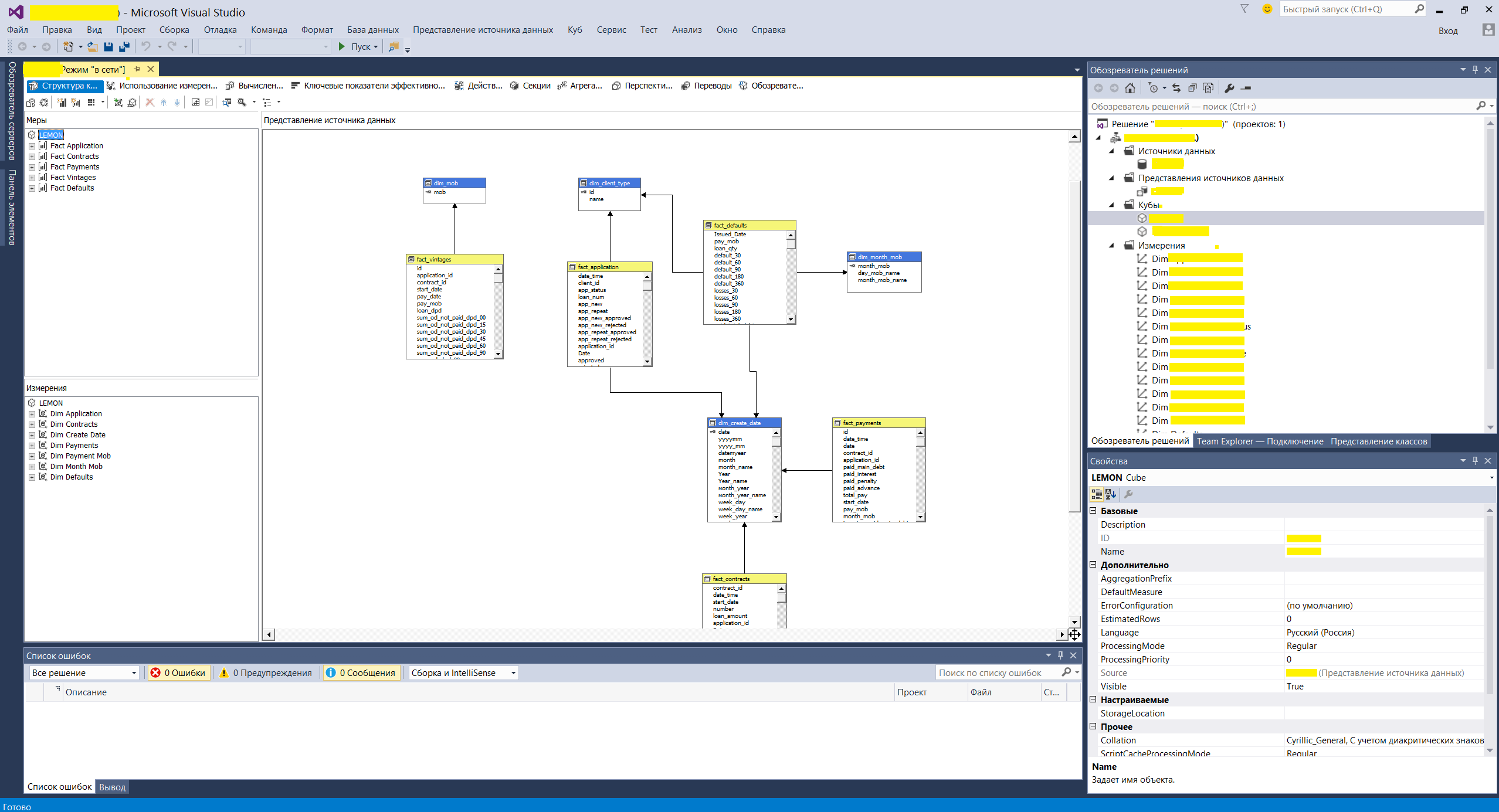This screenshot has height=812, width=1499.
Task: Toggle the 0 Ошибки errors filter
Action: pyautogui.click(x=178, y=673)
